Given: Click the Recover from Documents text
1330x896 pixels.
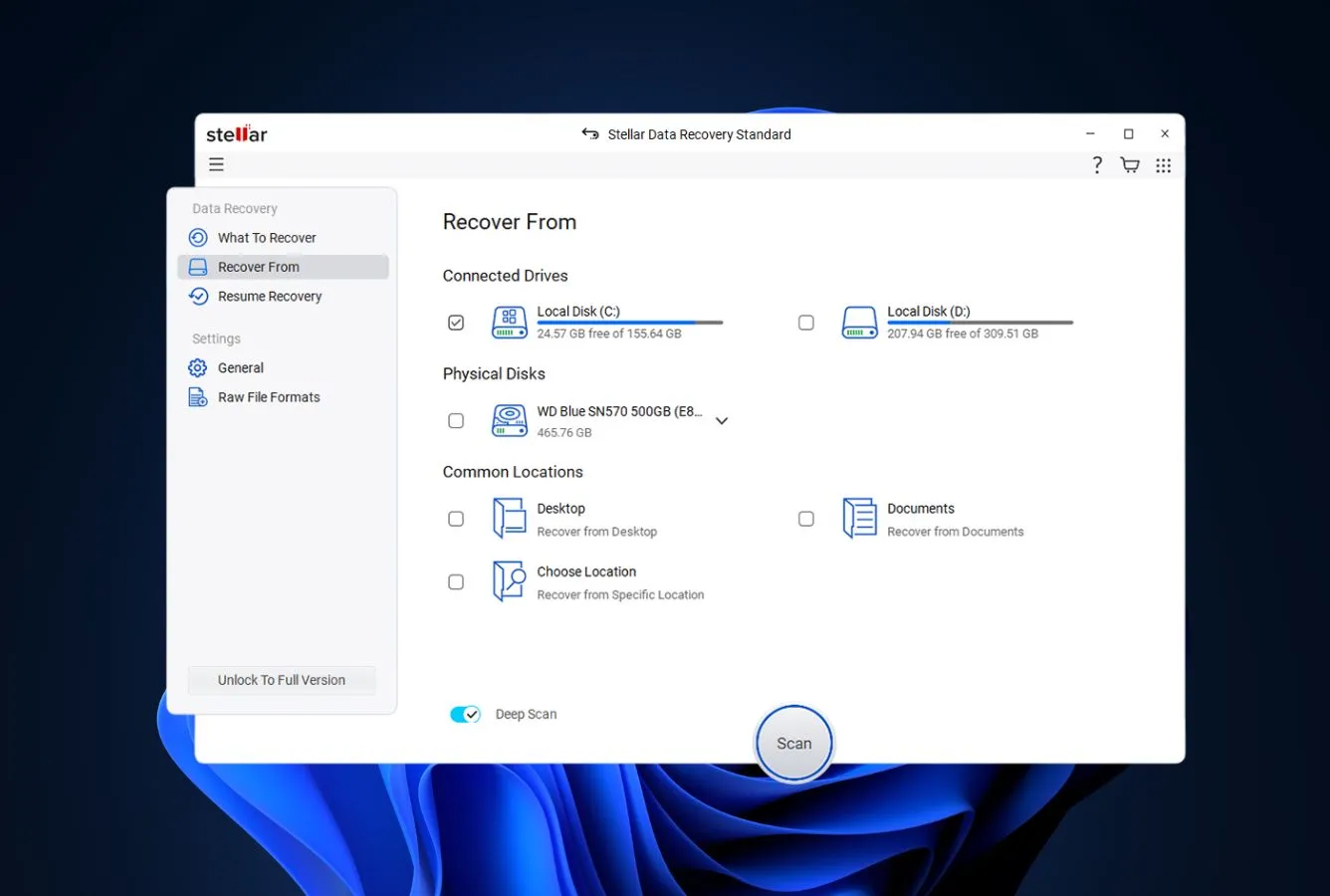Looking at the screenshot, I should pyautogui.click(x=956, y=532).
